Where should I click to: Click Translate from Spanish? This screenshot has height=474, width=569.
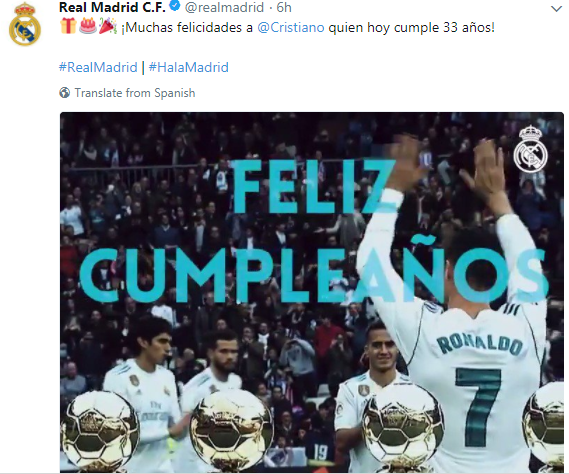pyautogui.click(x=135, y=93)
